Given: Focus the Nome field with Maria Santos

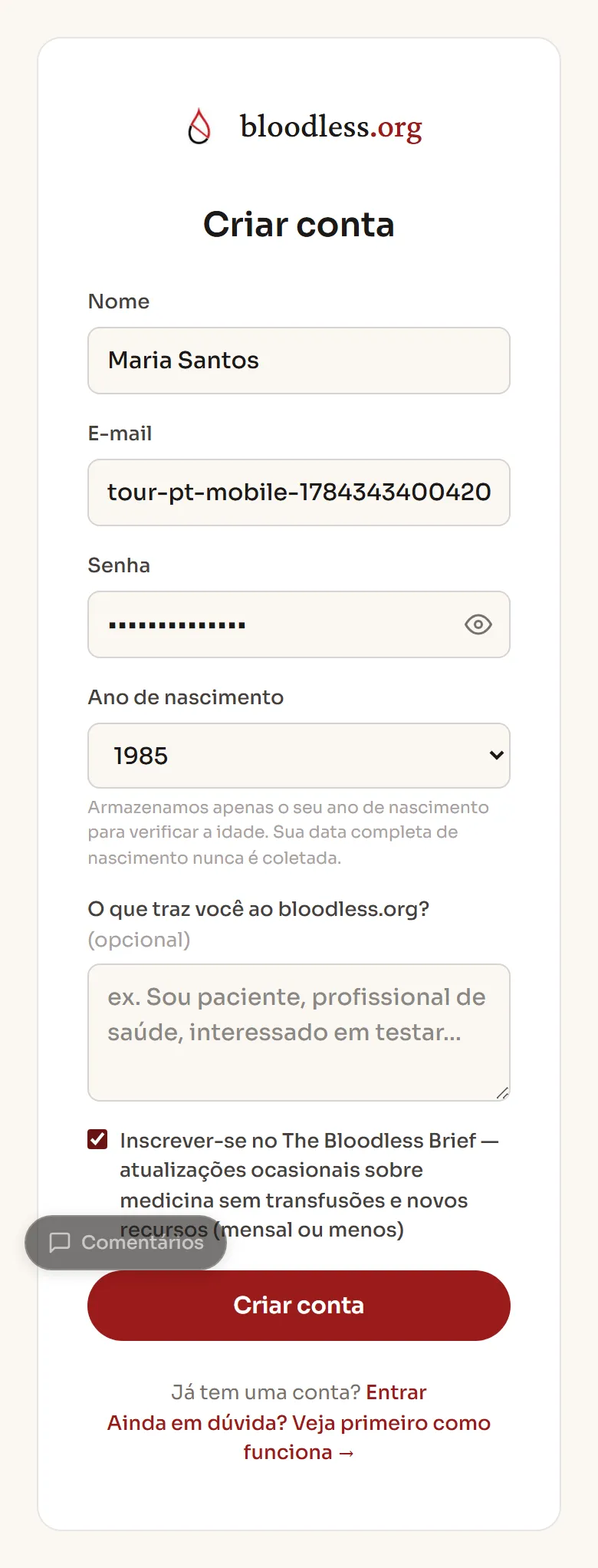Looking at the screenshot, I should pyautogui.click(x=299, y=361).
